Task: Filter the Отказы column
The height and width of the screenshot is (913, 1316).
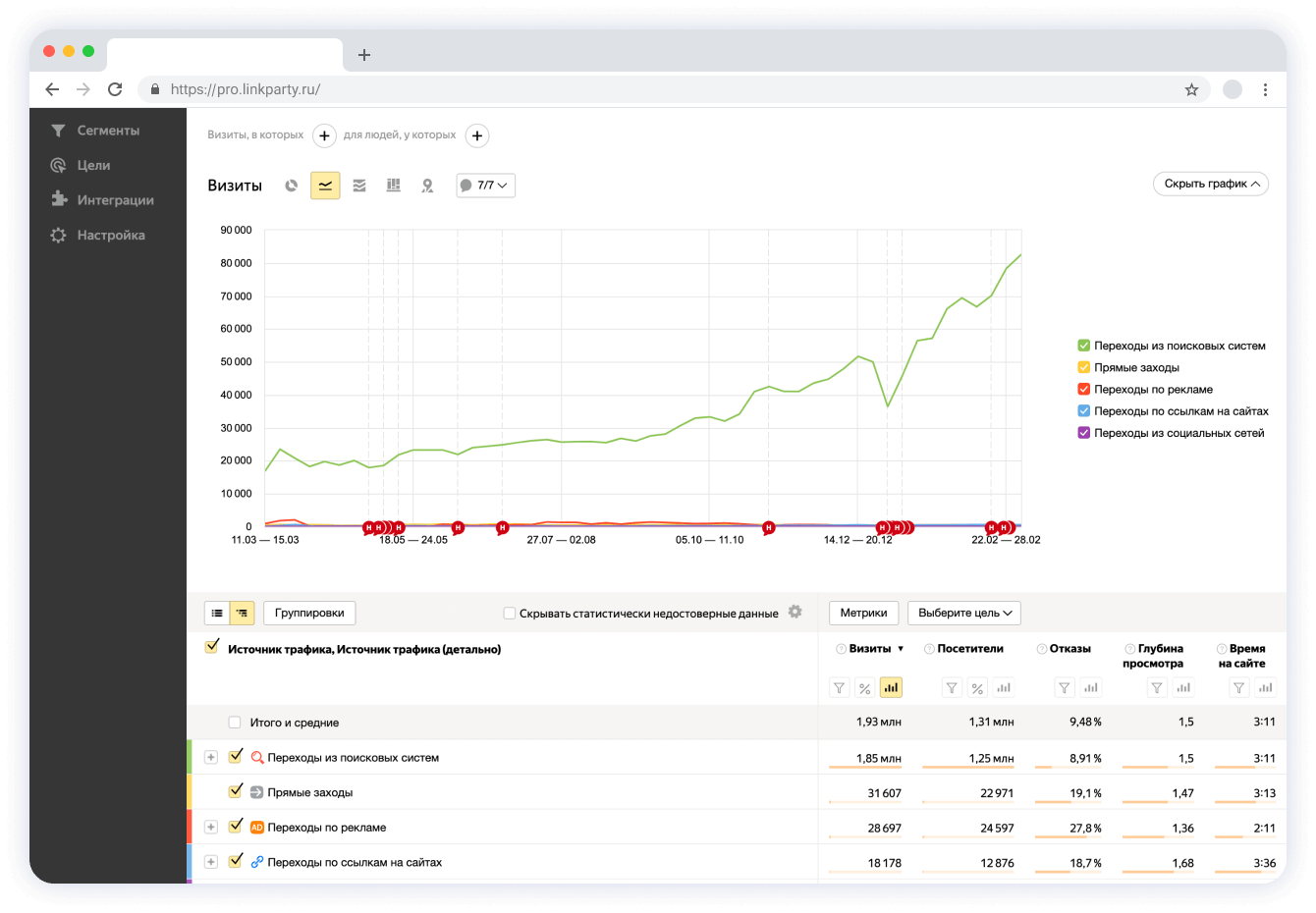Action: pyautogui.click(x=1065, y=688)
